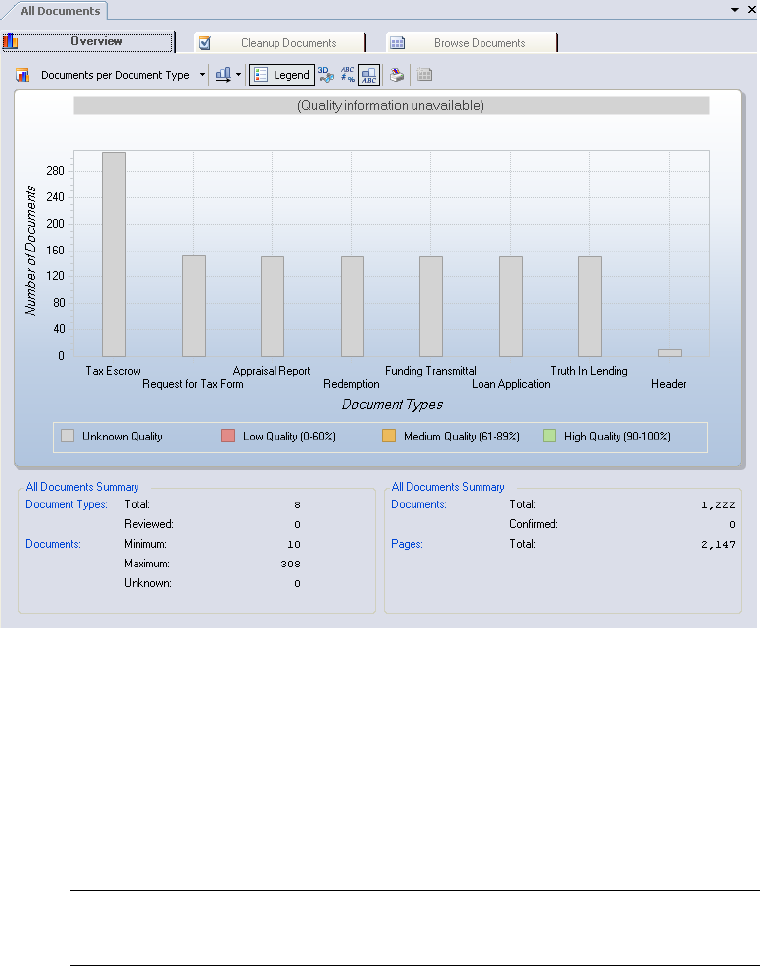Click the Loan Application bar
This screenshot has width=760, height=966.
coord(511,306)
